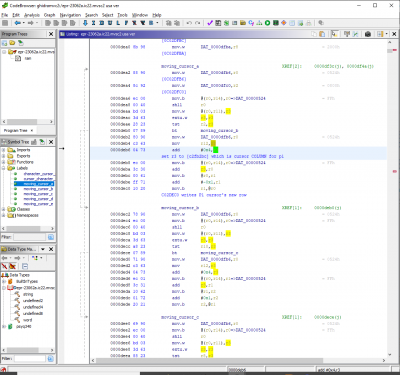Click the green circle toolbar icon
Image resolution: width=400 pixels, height=375 pixels.
268,23
